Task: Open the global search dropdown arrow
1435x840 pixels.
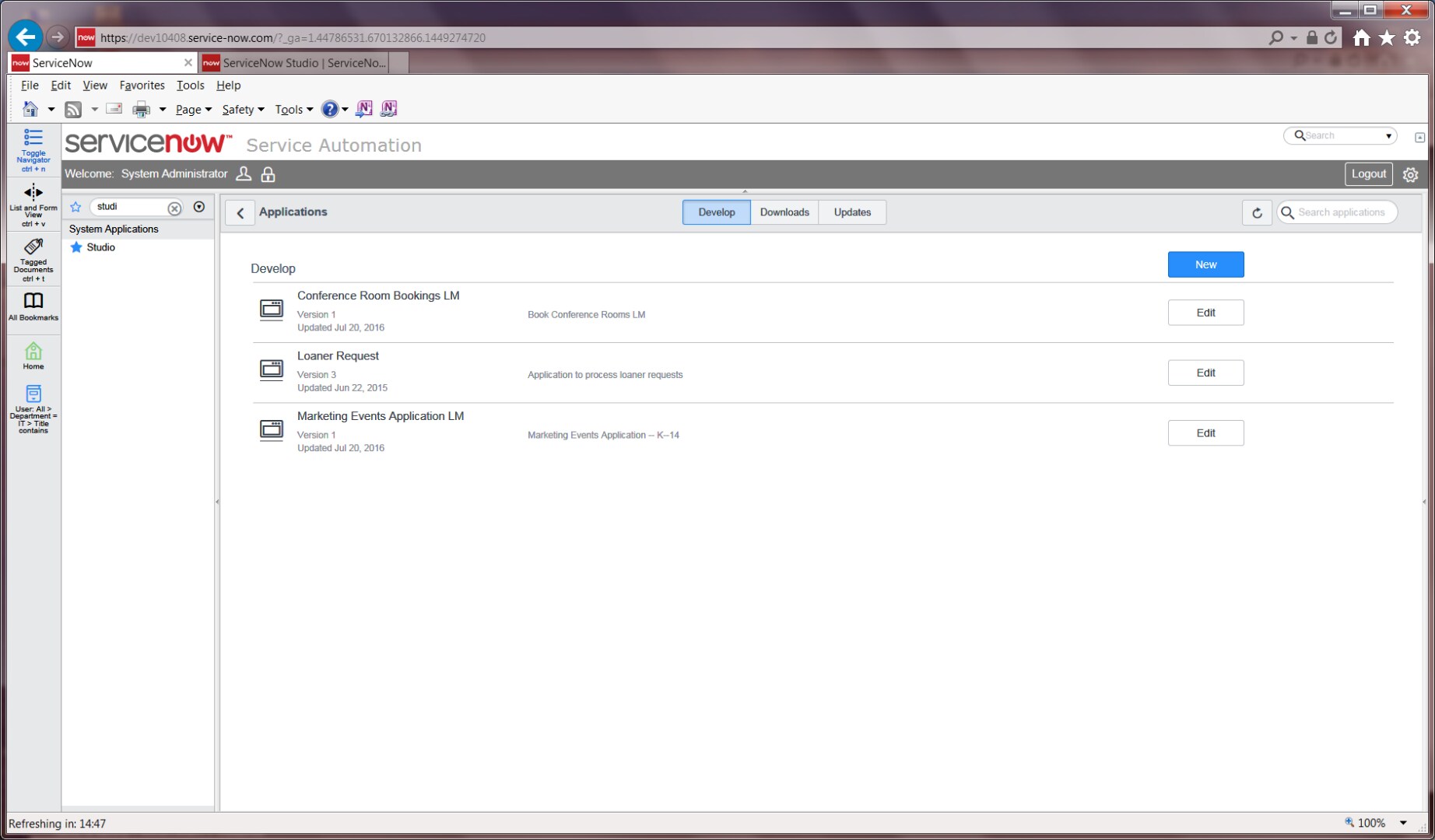Action: point(1388,136)
